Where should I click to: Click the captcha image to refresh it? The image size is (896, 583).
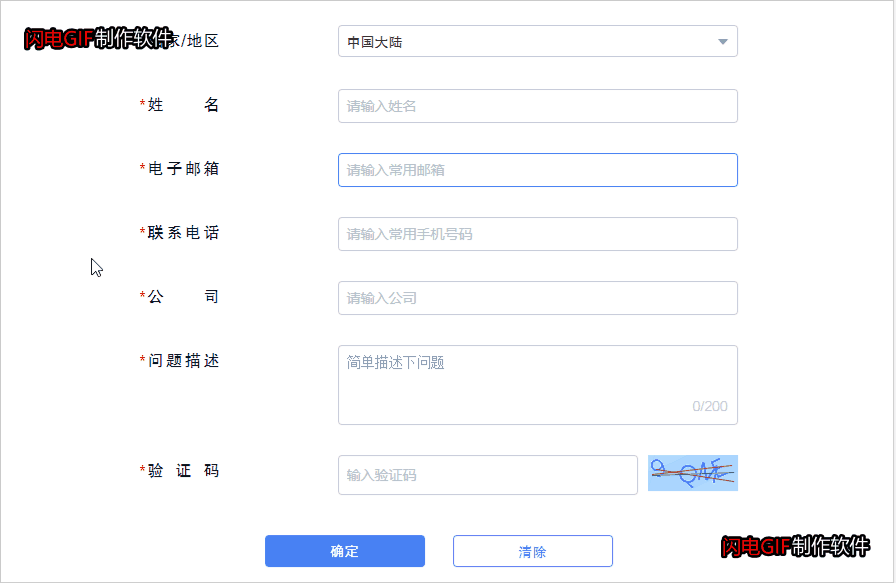tap(693, 474)
